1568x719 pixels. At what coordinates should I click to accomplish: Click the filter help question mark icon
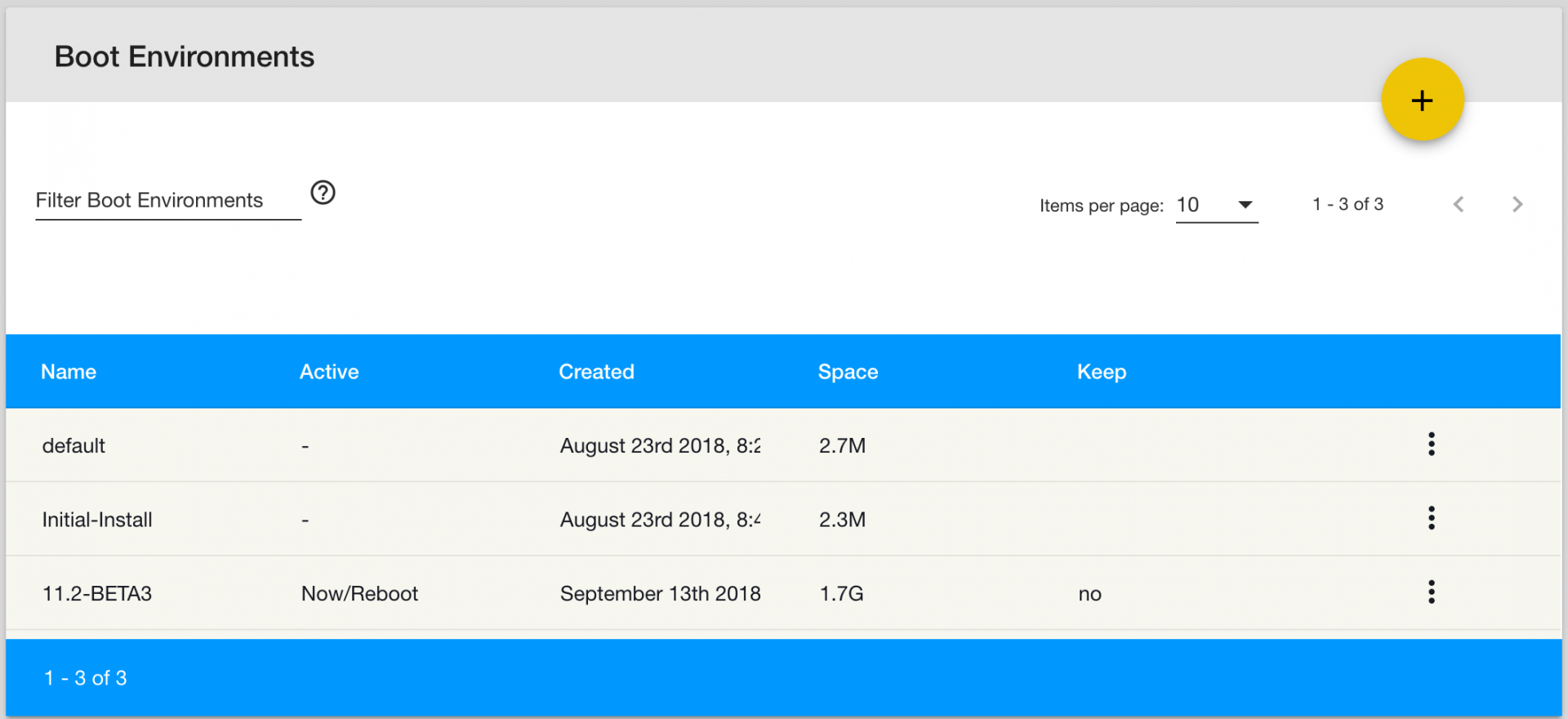(x=323, y=193)
